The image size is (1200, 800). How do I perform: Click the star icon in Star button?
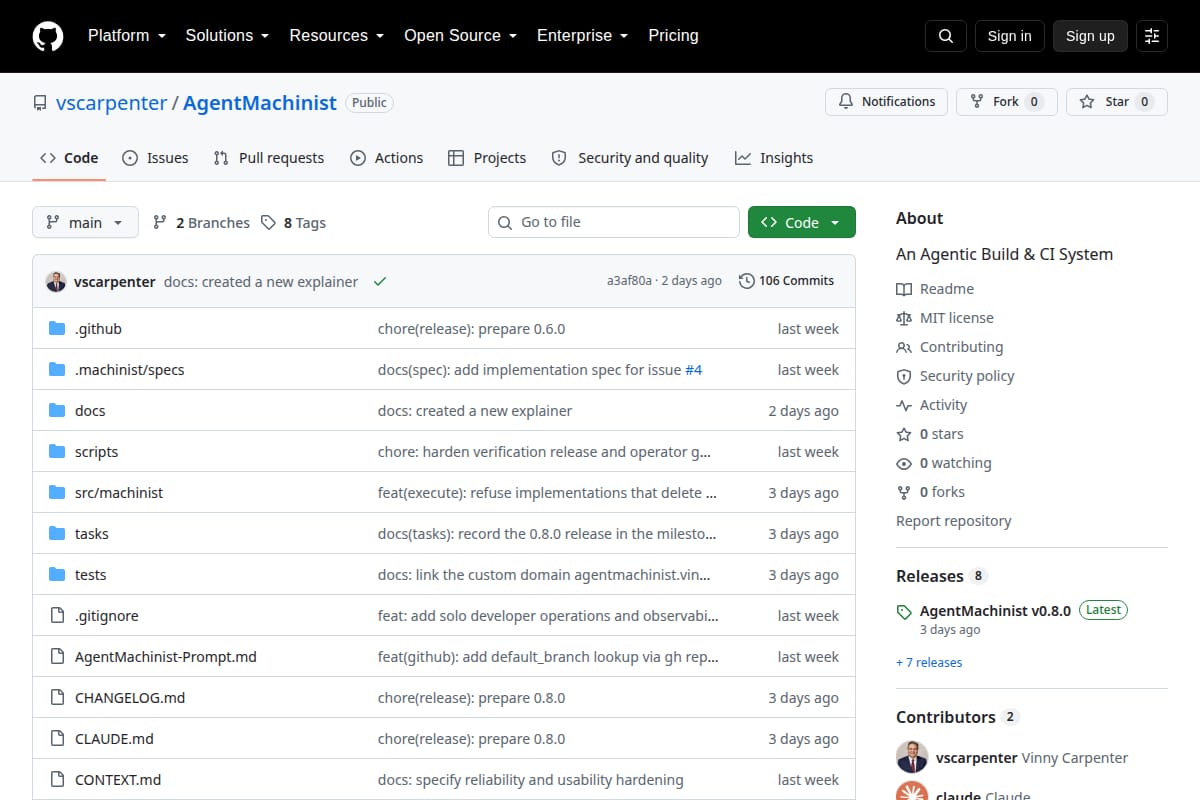[x=1087, y=102]
